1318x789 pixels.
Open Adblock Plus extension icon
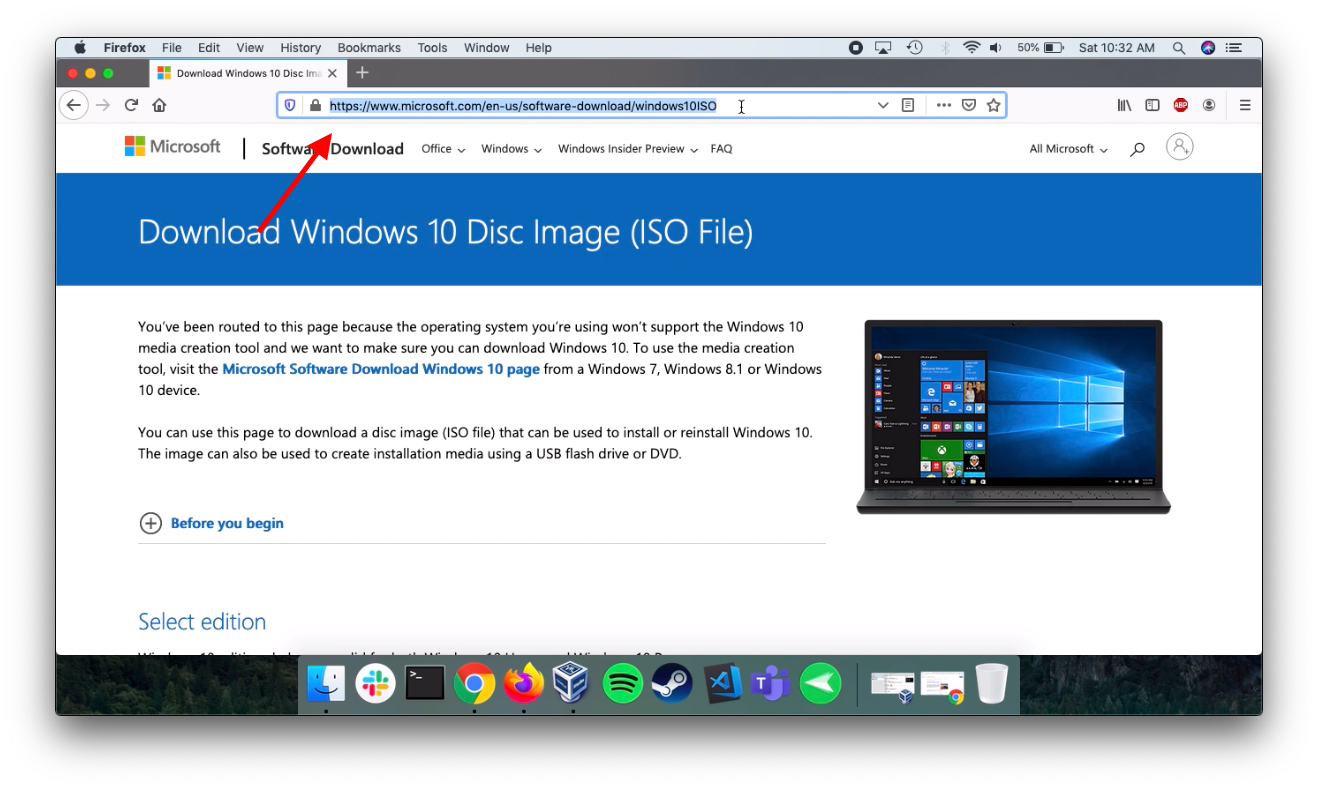pos(1180,105)
